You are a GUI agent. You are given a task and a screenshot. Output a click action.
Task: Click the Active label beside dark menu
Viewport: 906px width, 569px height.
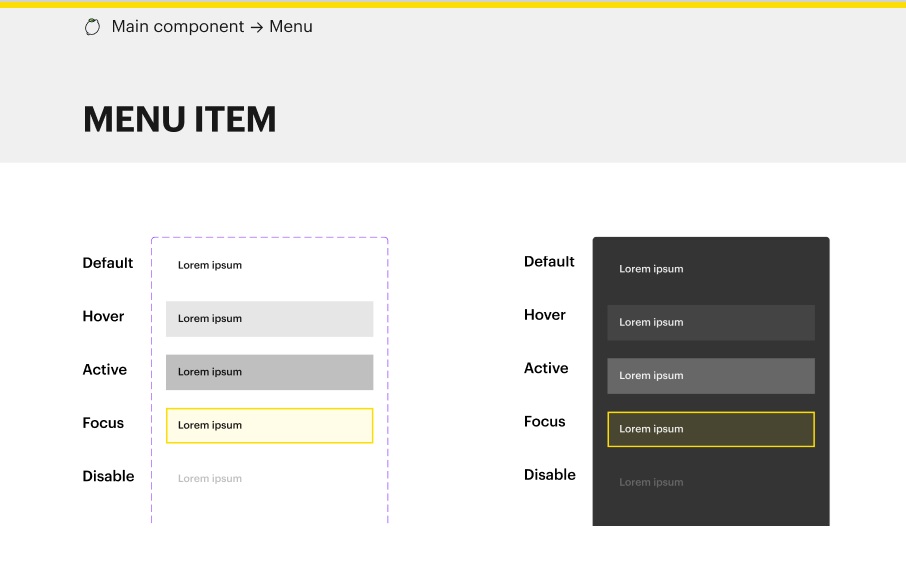[546, 368]
